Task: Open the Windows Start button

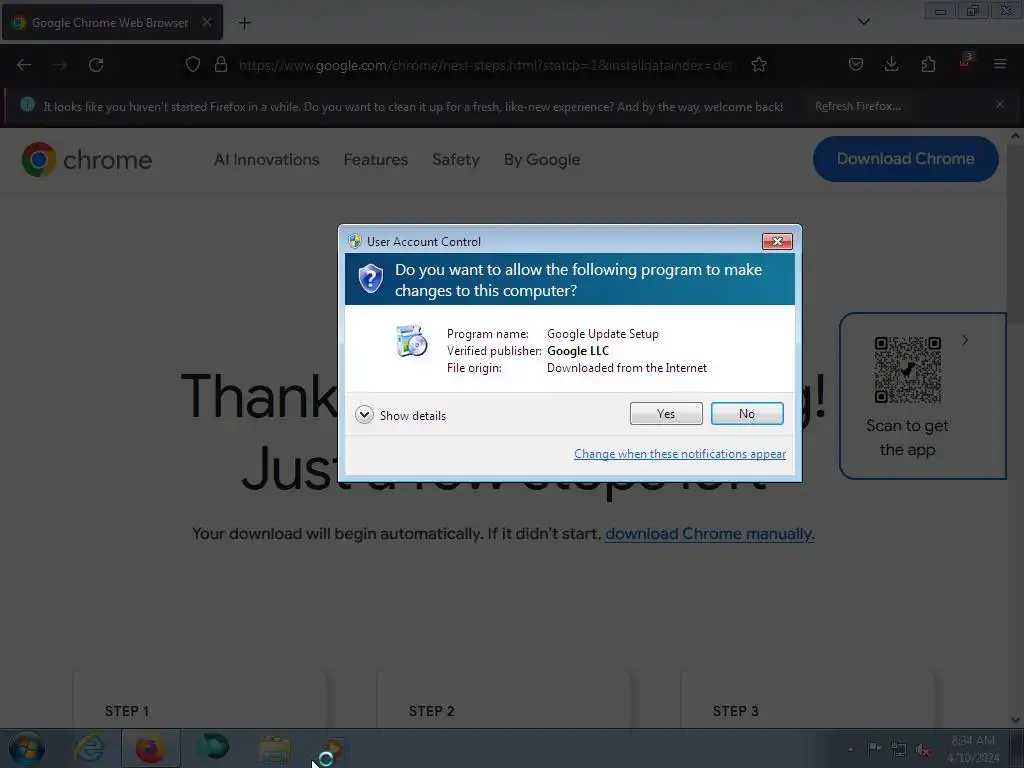Action: tap(27, 748)
